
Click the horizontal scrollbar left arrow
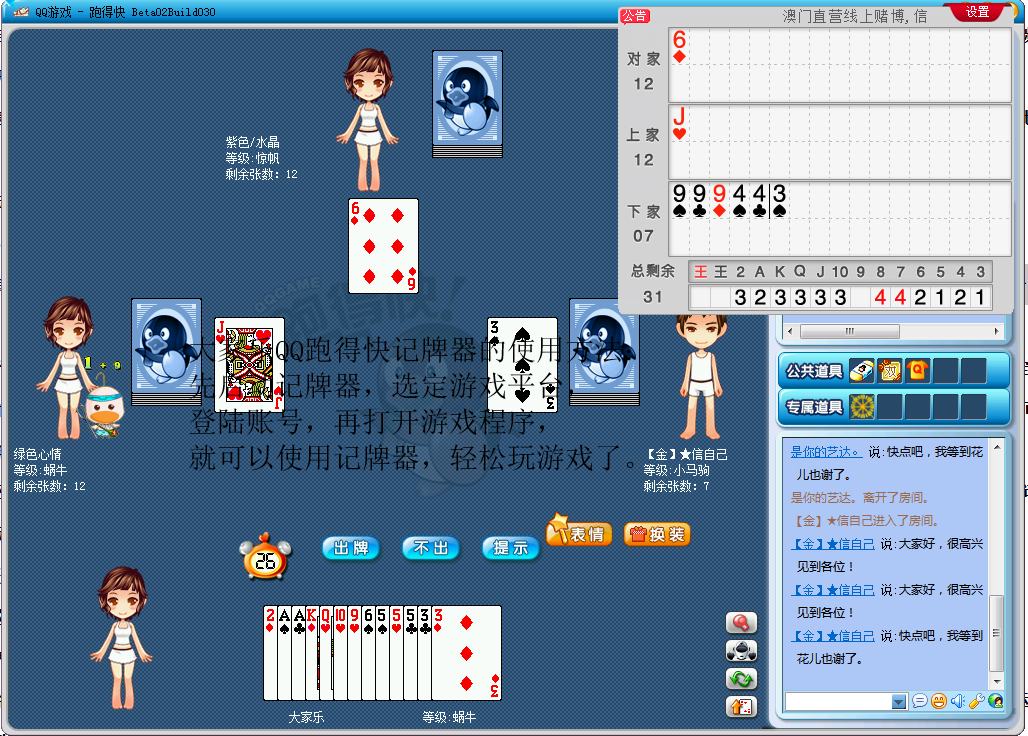click(790, 332)
